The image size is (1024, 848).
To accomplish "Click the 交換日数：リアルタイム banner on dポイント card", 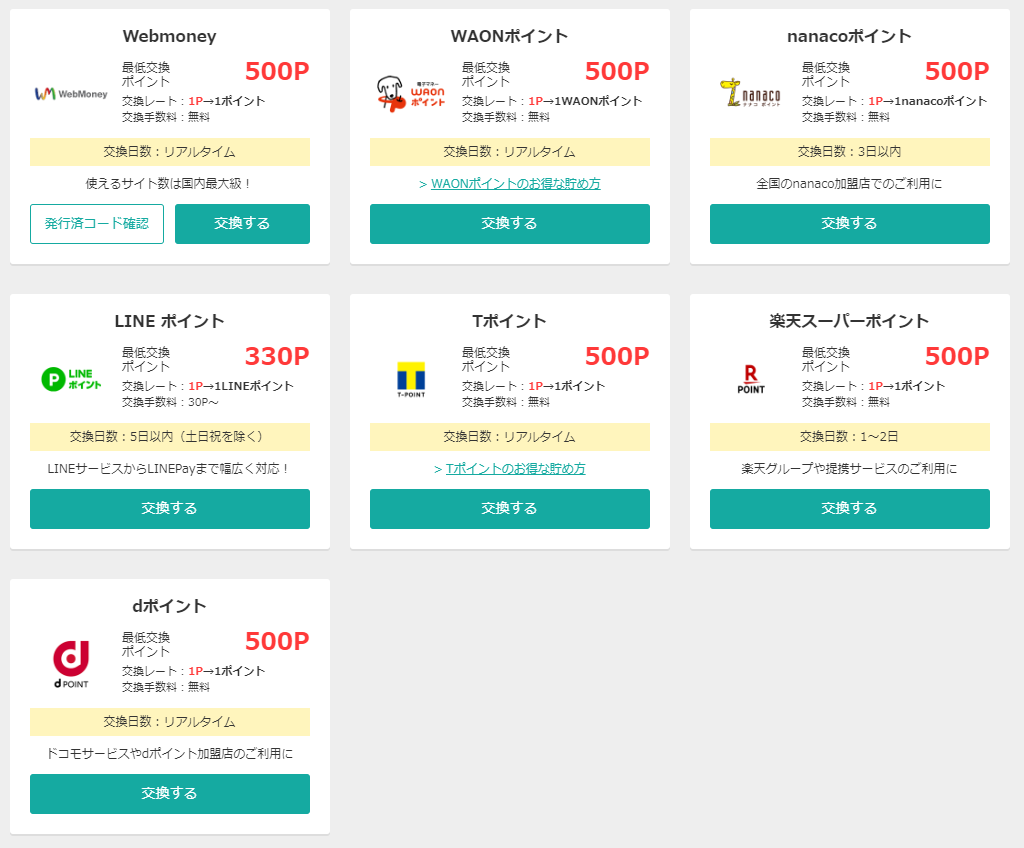I will click(x=169, y=720).
